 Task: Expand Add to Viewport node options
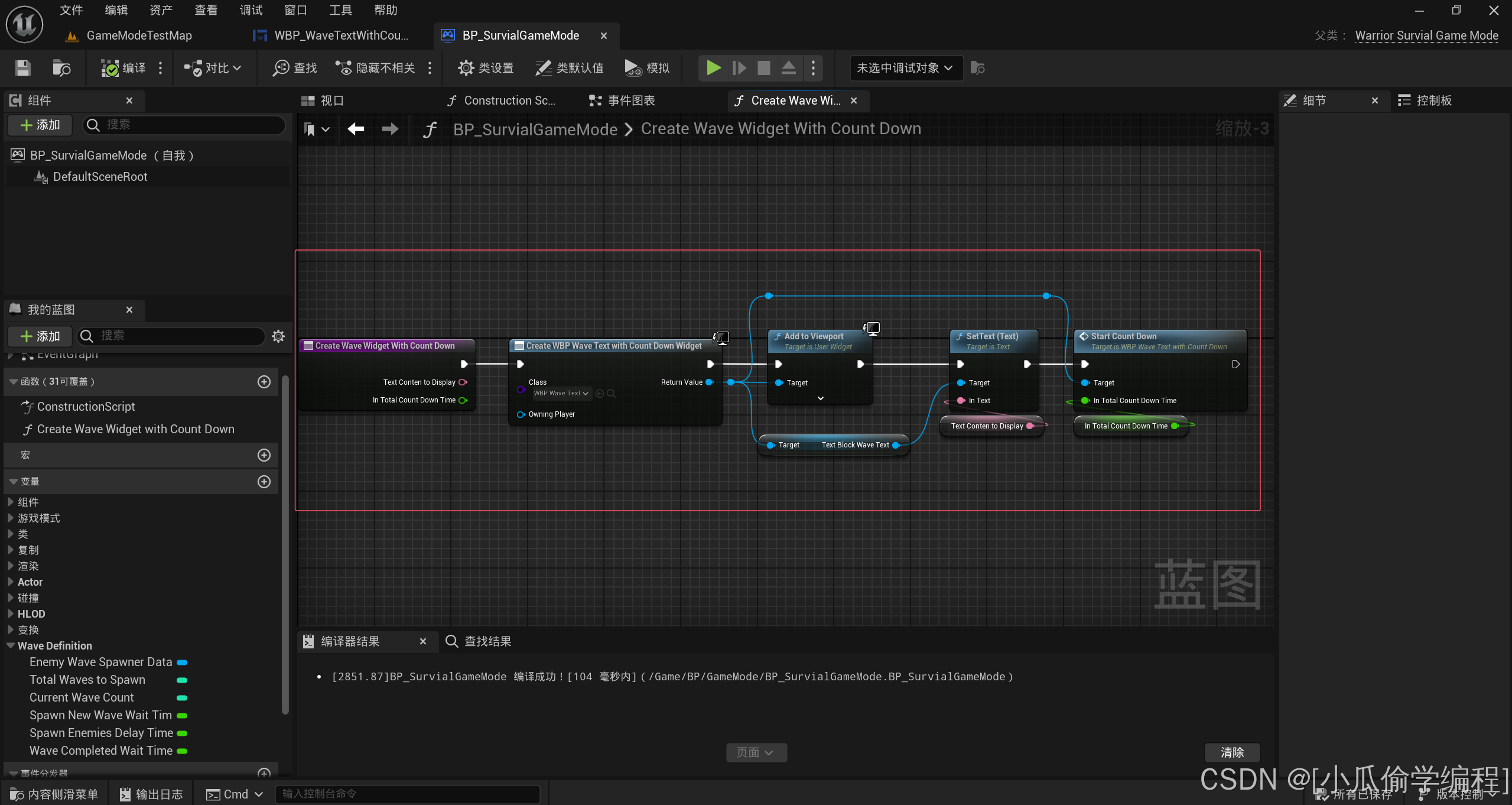click(x=820, y=398)
